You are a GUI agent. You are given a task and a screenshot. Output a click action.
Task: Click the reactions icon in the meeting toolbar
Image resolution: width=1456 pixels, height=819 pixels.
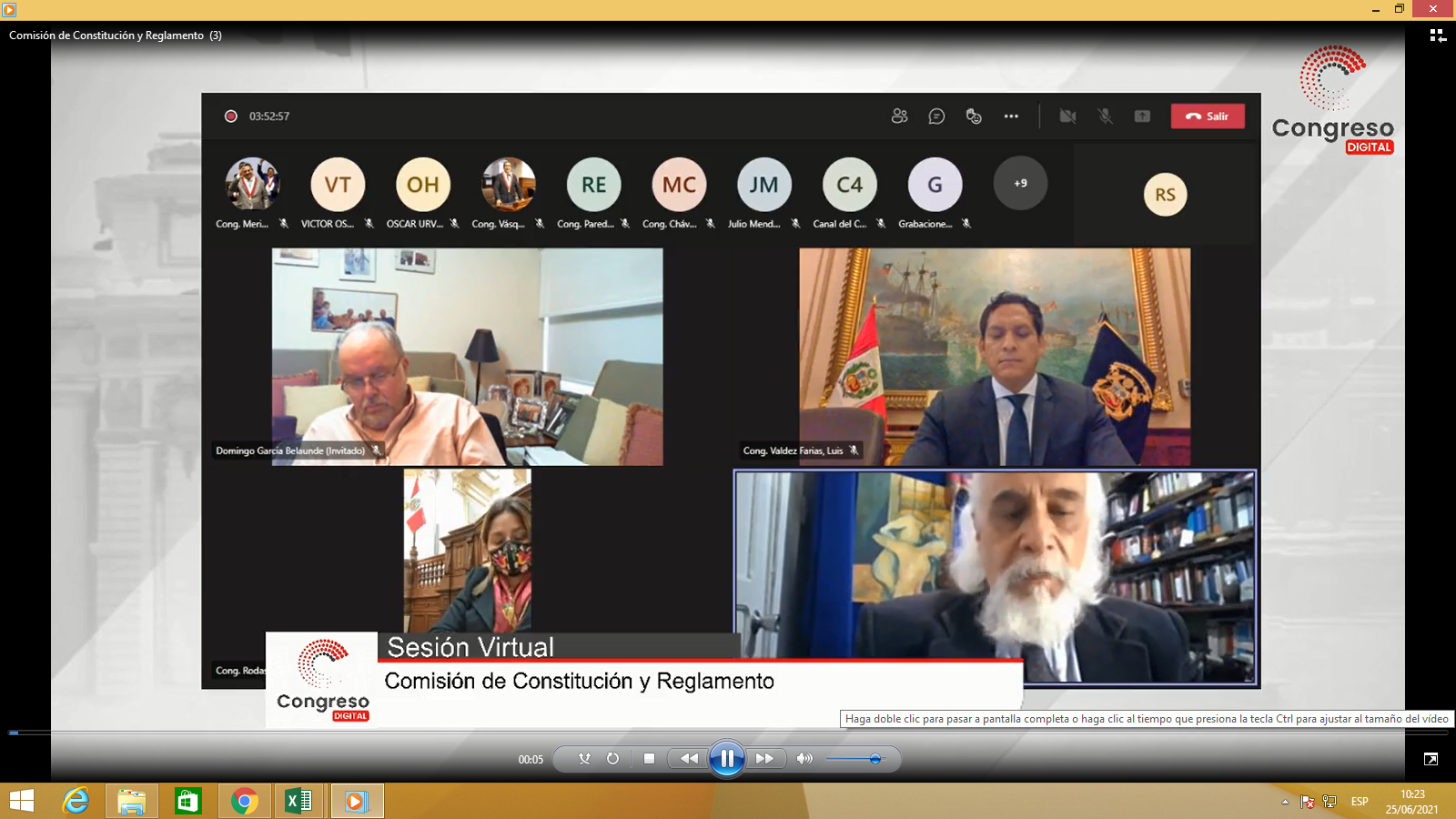pyautogui.click(x=974, y=116)
